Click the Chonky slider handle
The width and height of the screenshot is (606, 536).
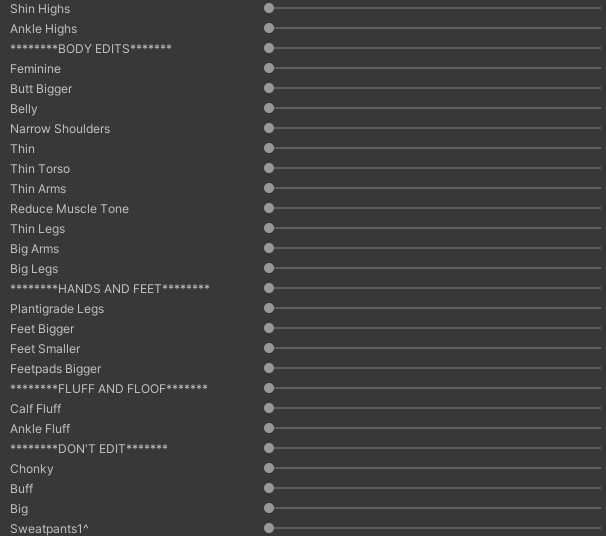point(269,468)
